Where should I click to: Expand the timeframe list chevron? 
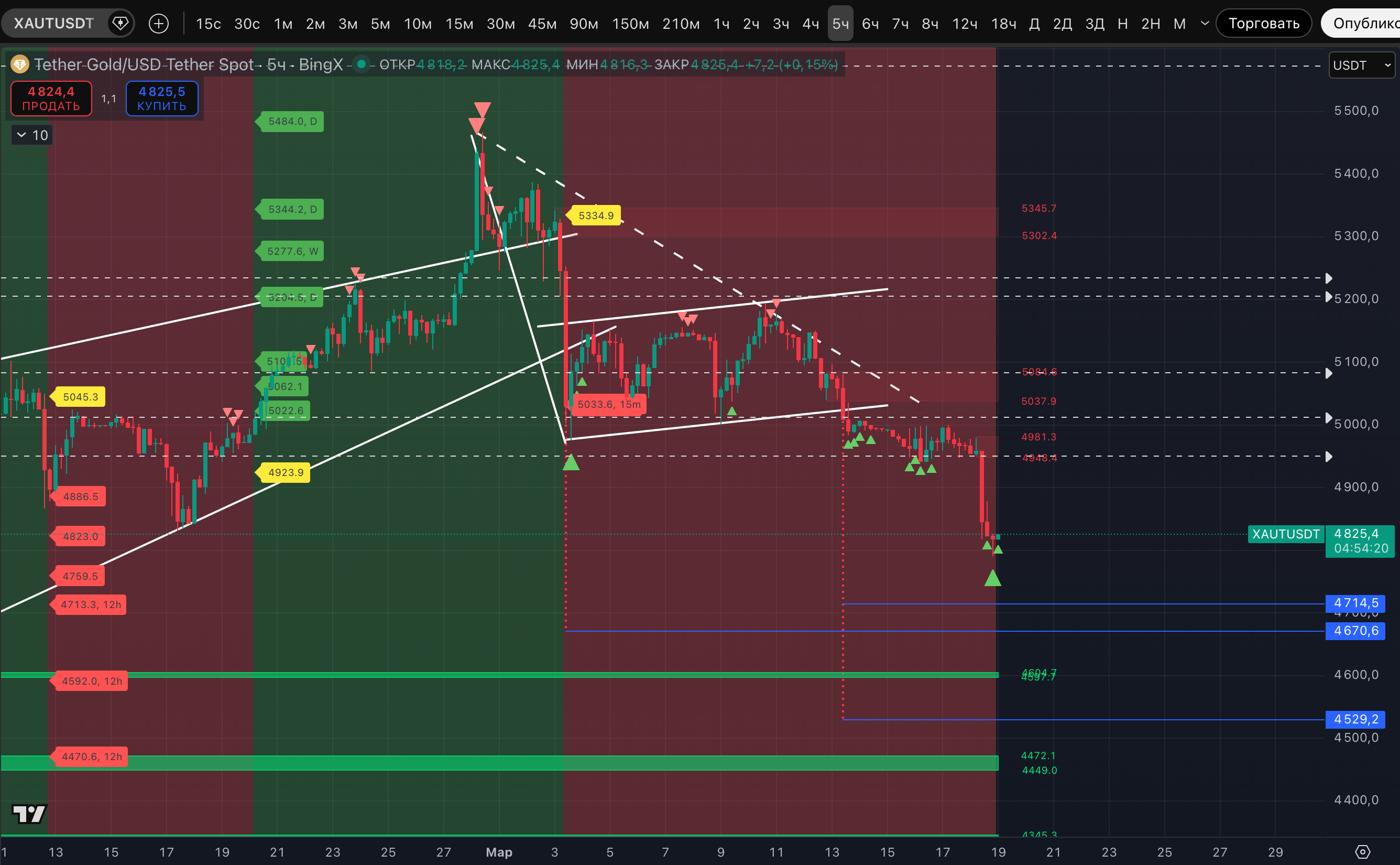point(1205,24)
